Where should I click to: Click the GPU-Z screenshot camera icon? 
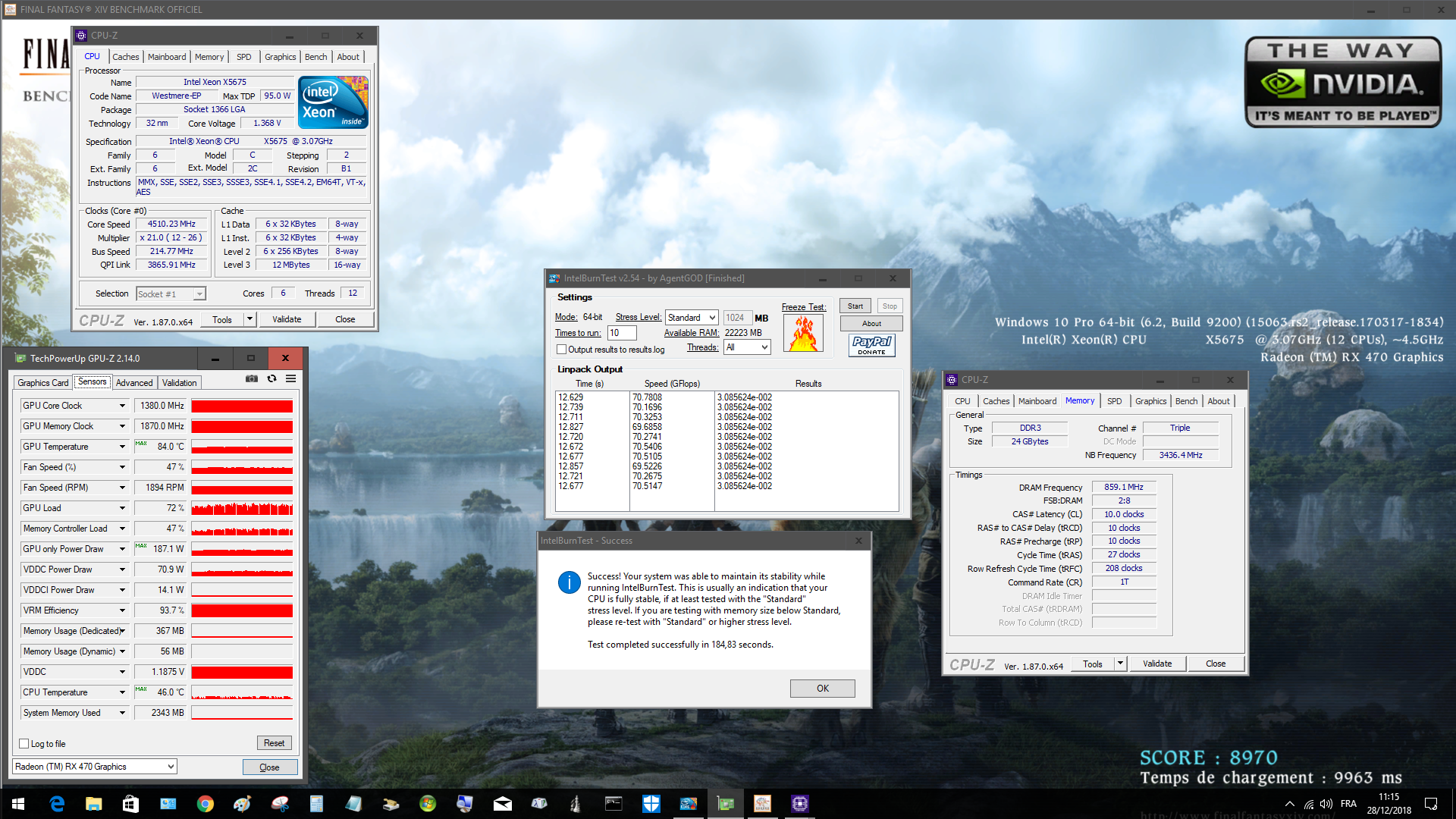[x=251, y=379]
